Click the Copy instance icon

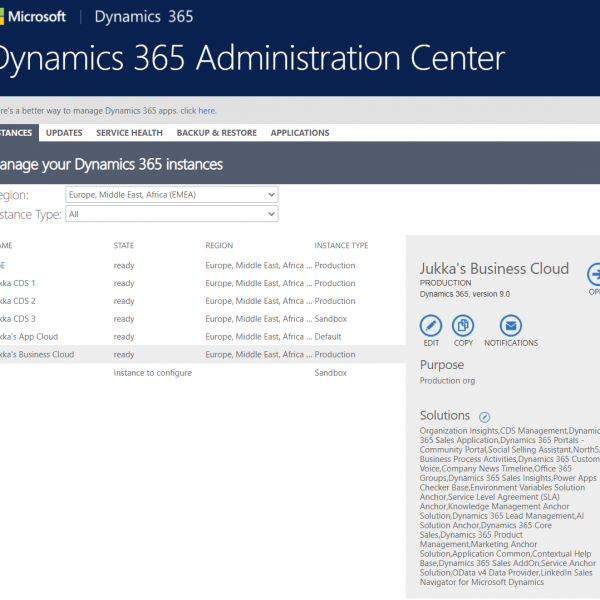pyautogui.click(x=463, y=326)
